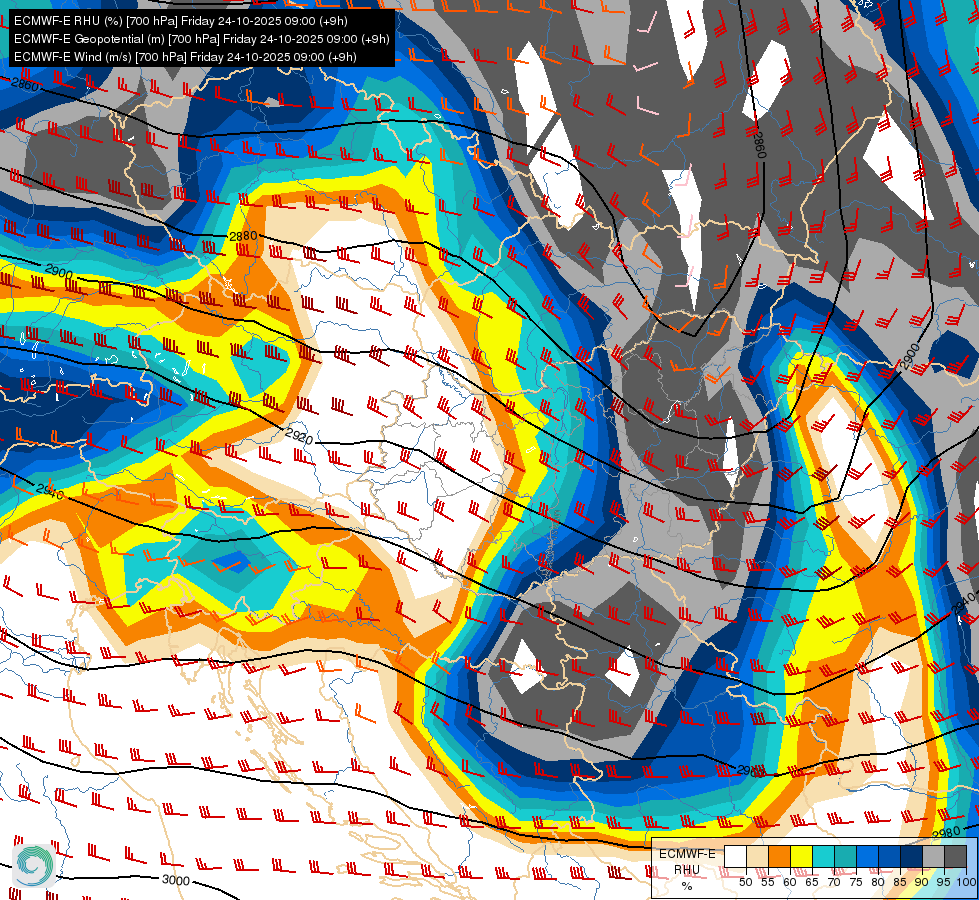Click the medium blue 80-85 legend swatch
The image size is (979, 900).
(x=890, y=856)
